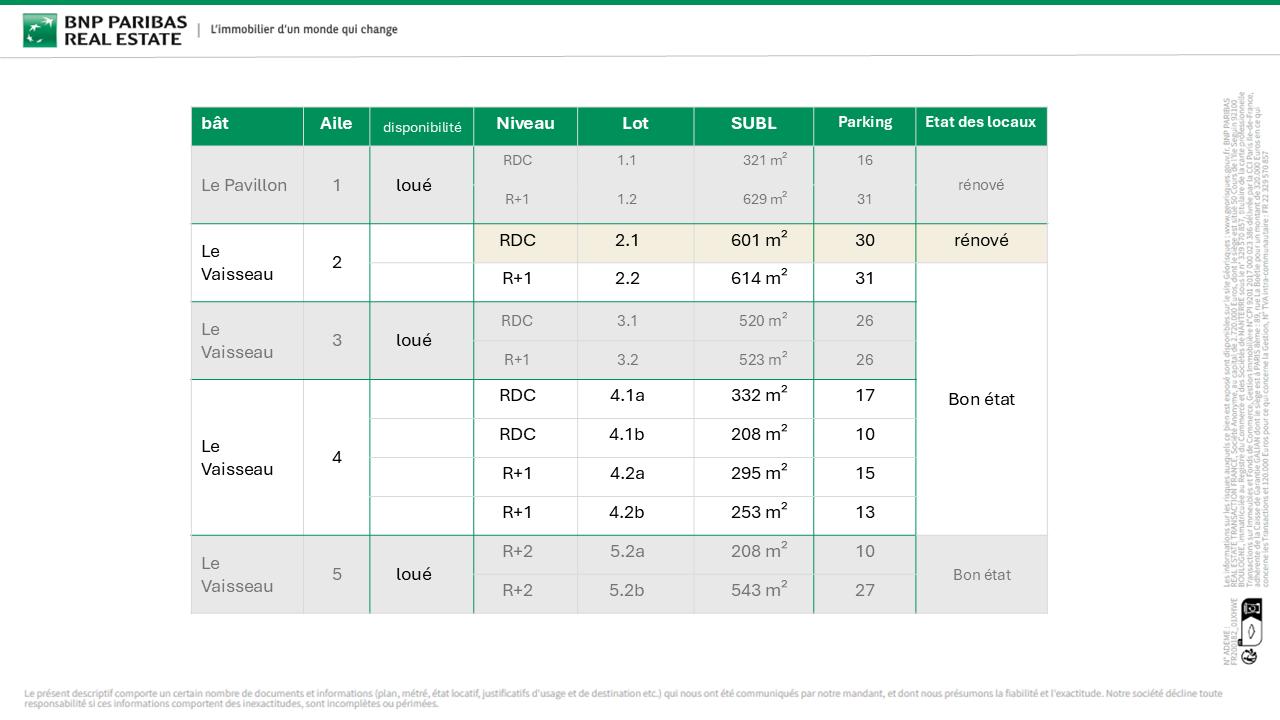The image size is (1280, 720).
Task: Click the 'disponibilité' column header
Action: pyautogui.click(x=421, y=127)
